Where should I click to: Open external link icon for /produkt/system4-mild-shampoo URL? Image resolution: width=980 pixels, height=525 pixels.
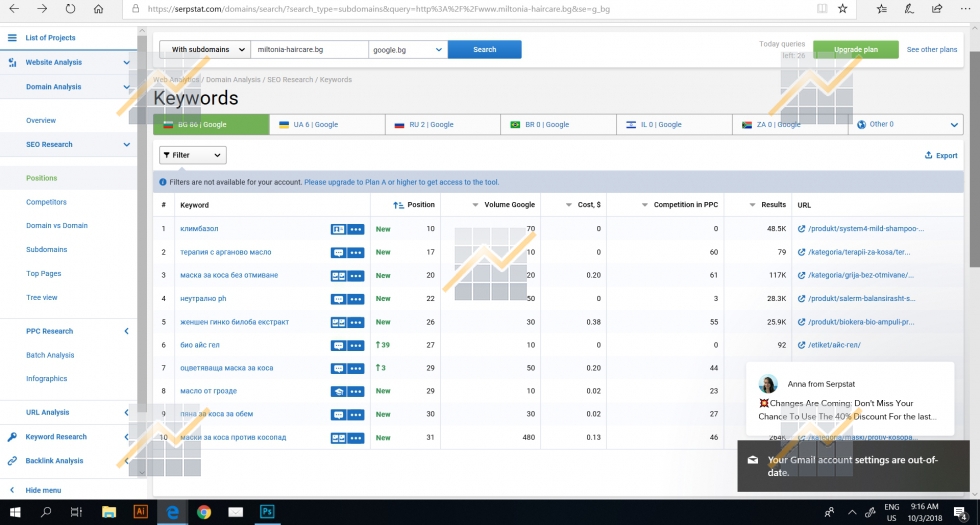pos(801,229)
